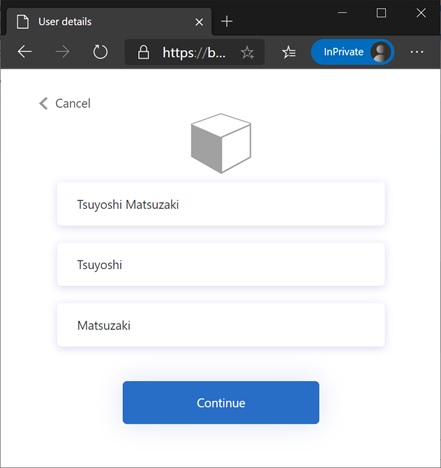Open the InPrivate profile avatar
The height and width of the screenshot is (468, 441).
point(381,52)
